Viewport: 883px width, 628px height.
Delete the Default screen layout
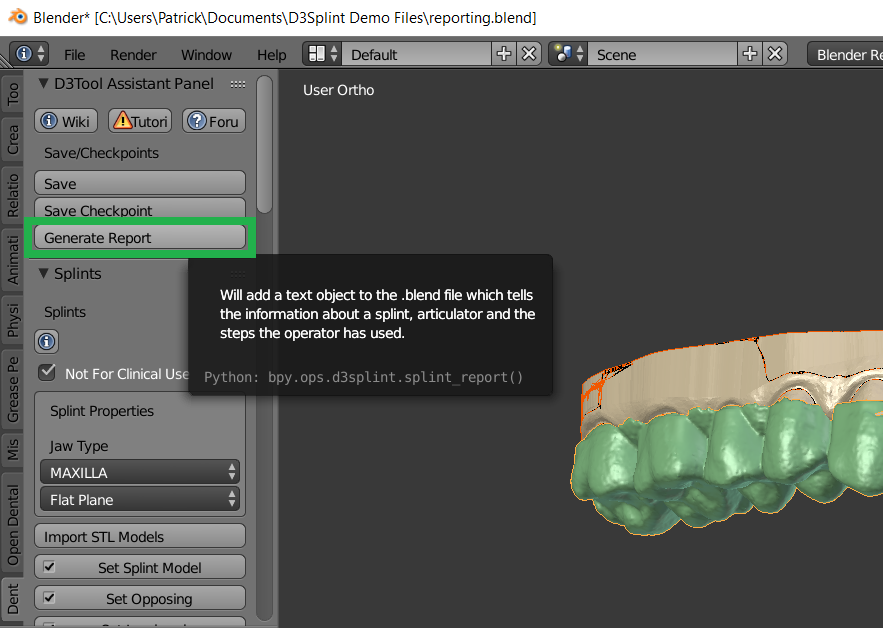click(529, 54)
